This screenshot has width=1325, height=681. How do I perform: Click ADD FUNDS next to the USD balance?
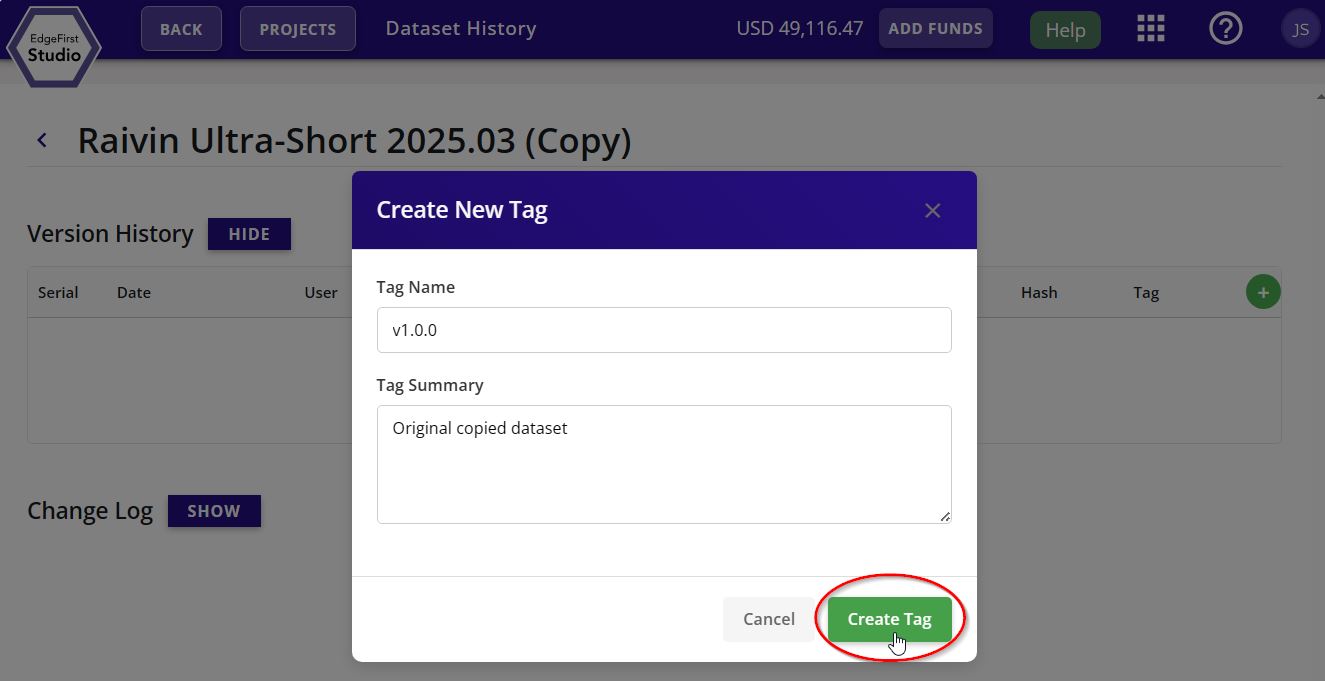point(935,28)
